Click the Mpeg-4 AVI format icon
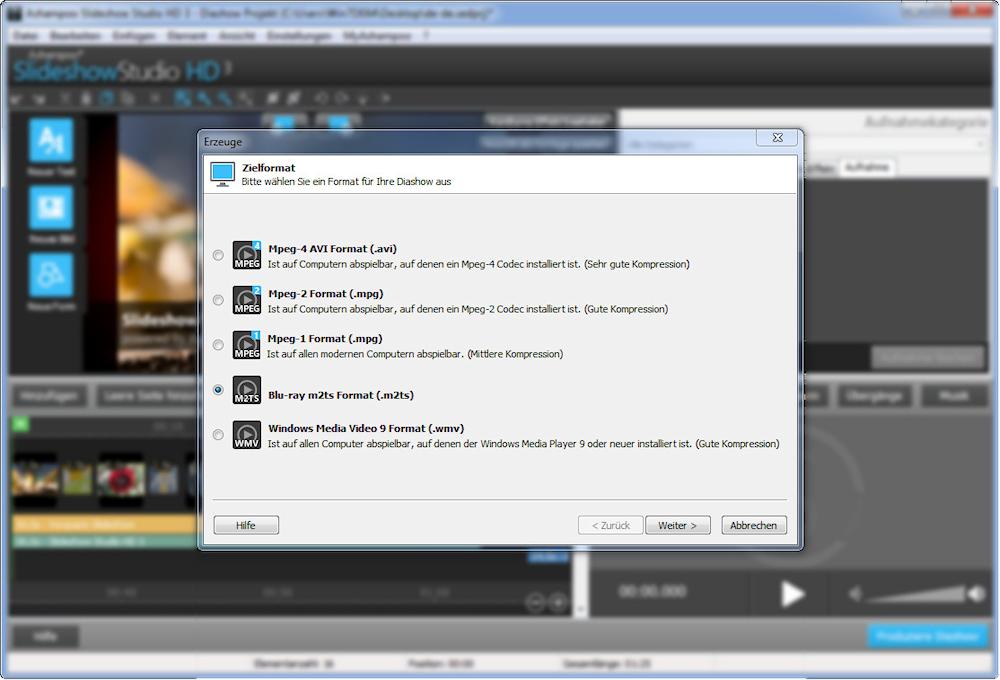Screen dimensions: 1000x680 pyautogui.click(x=247, y=255)
